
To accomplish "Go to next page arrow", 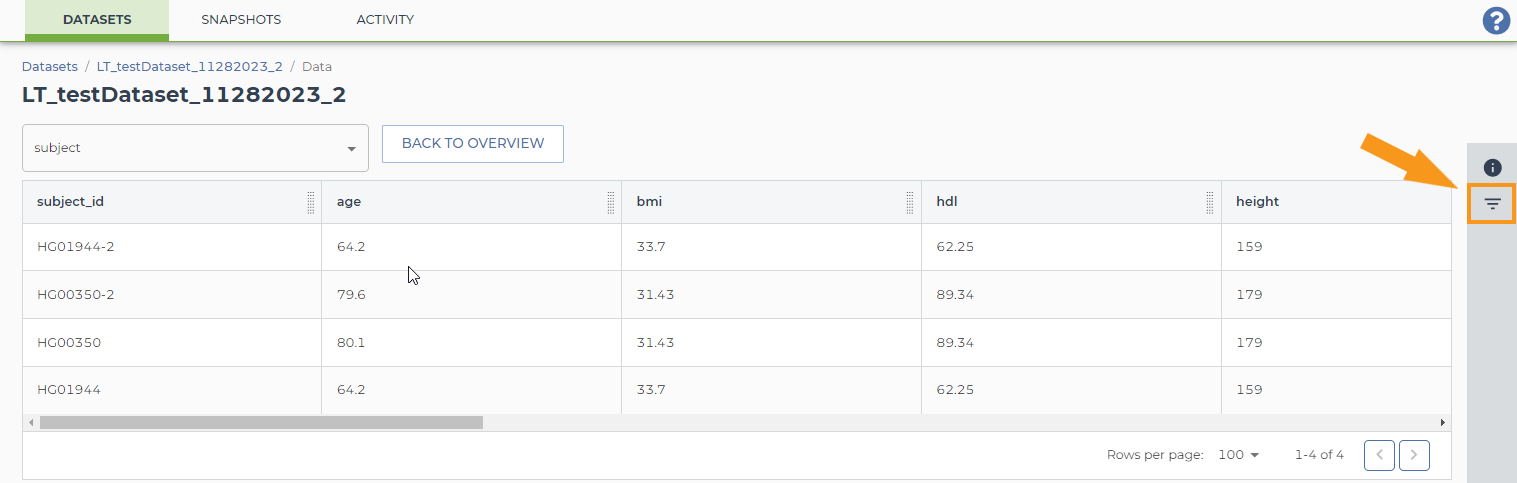I will (1414, 455).
